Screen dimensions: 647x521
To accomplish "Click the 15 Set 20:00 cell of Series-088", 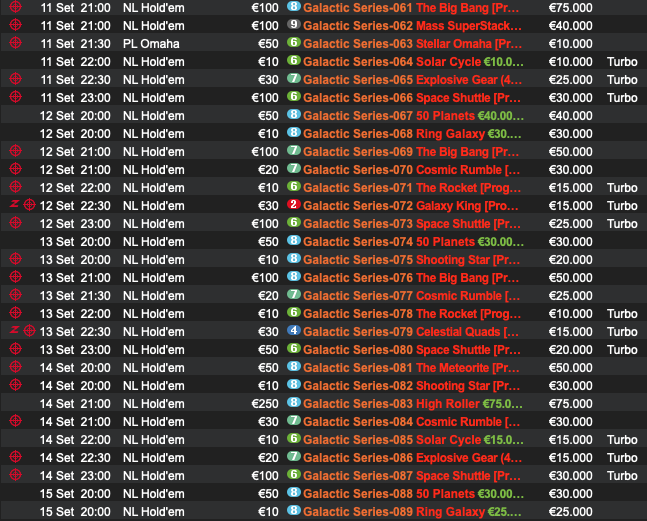I will 76,494.
